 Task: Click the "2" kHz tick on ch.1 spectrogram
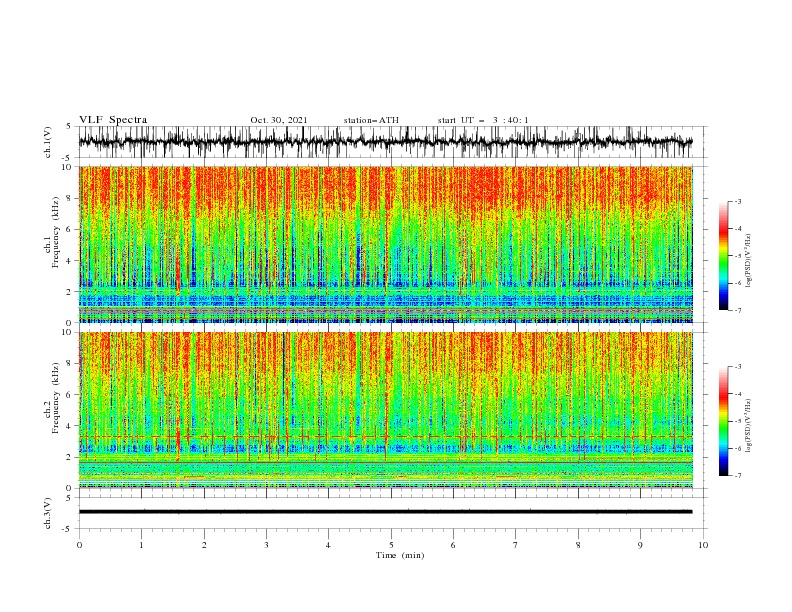coord(69,292)
